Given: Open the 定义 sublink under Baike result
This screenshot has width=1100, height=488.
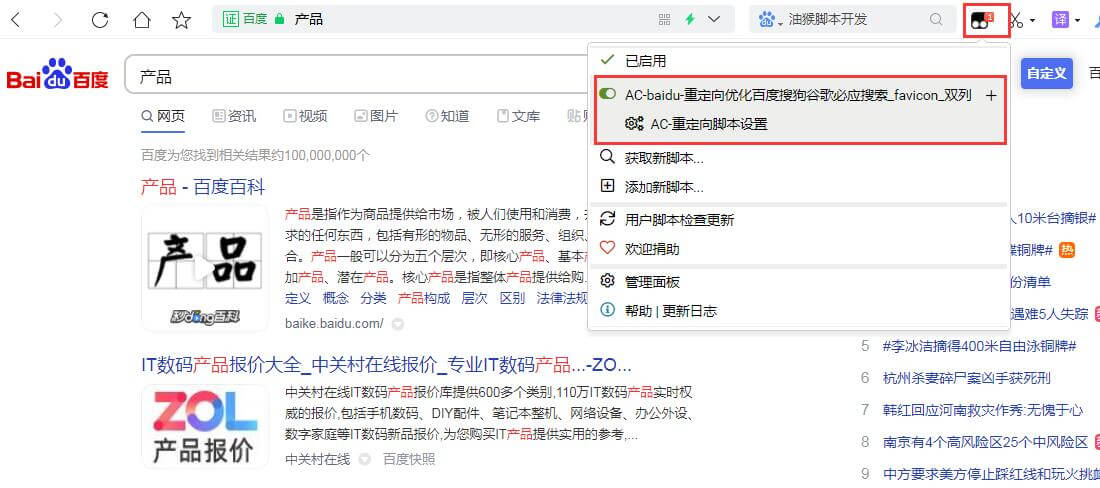Looking at the screenshot, I should click(298, 298).
